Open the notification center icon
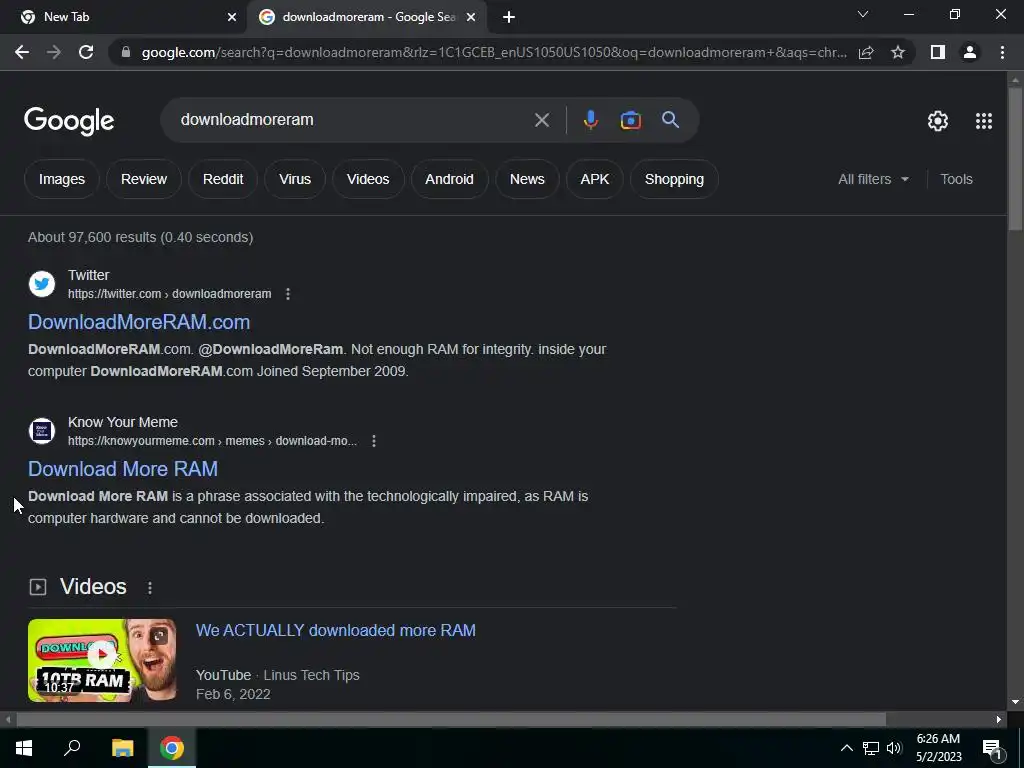1024x768 pixels. (x=992, y=749)
